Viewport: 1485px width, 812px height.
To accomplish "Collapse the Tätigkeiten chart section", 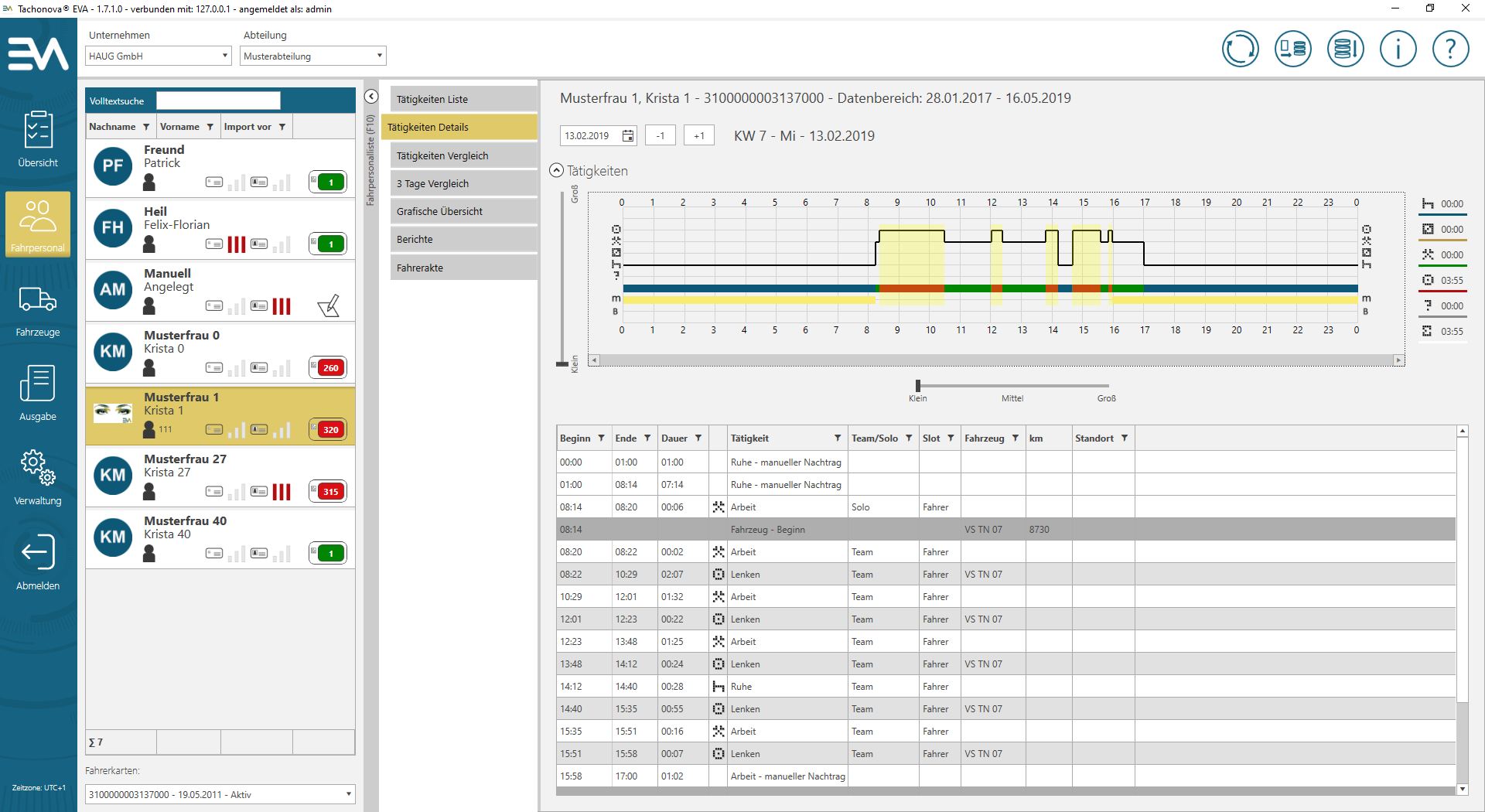I will point(556,171).
